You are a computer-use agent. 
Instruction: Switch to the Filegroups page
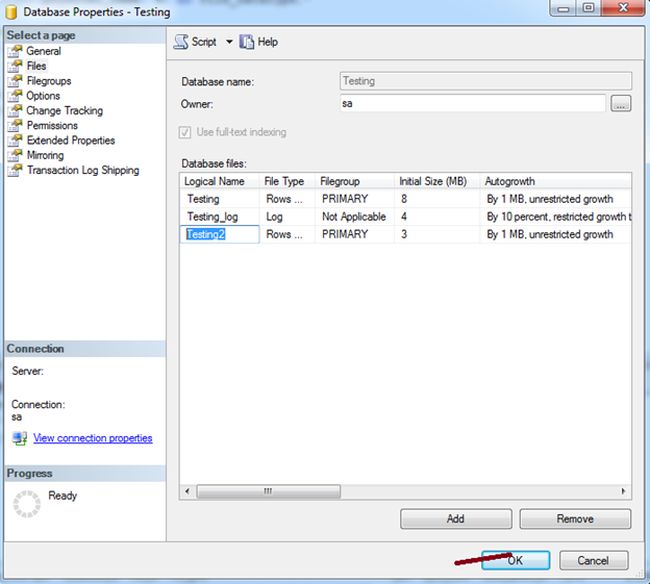pyautogui.click(x=49, y=81)
